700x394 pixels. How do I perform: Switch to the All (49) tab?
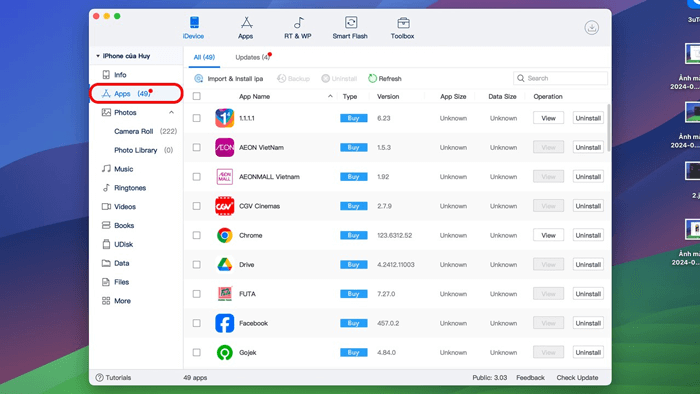[x=204, y=57]
